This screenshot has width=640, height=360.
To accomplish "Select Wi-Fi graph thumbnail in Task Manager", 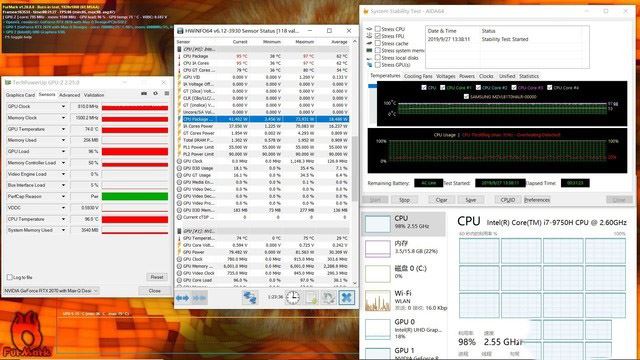I will [378, 300].
